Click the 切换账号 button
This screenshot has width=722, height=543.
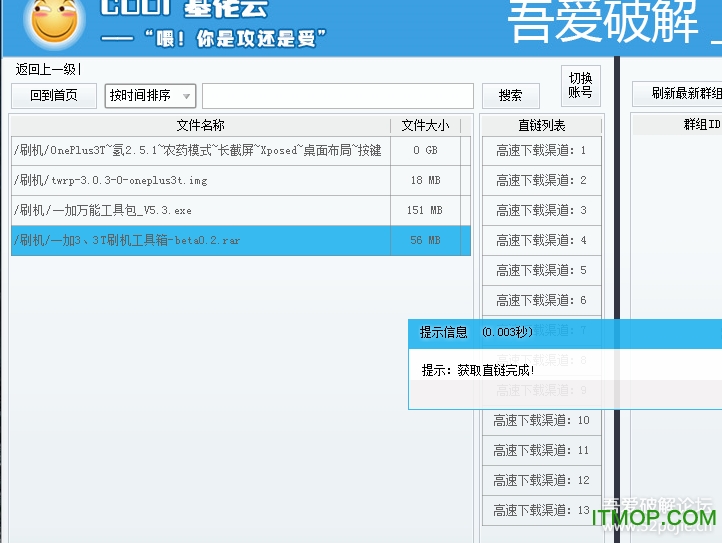click(x=581, y=86)
